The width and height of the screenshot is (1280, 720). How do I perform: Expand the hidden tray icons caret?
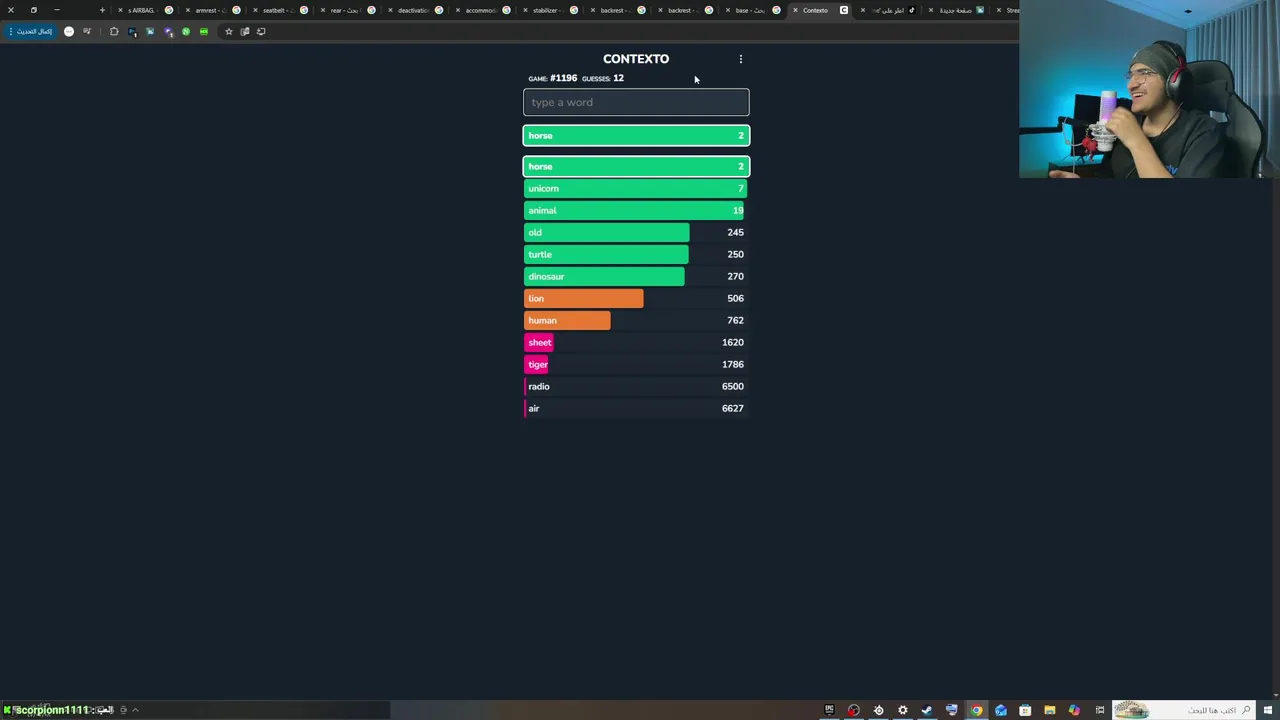[135, 710]
